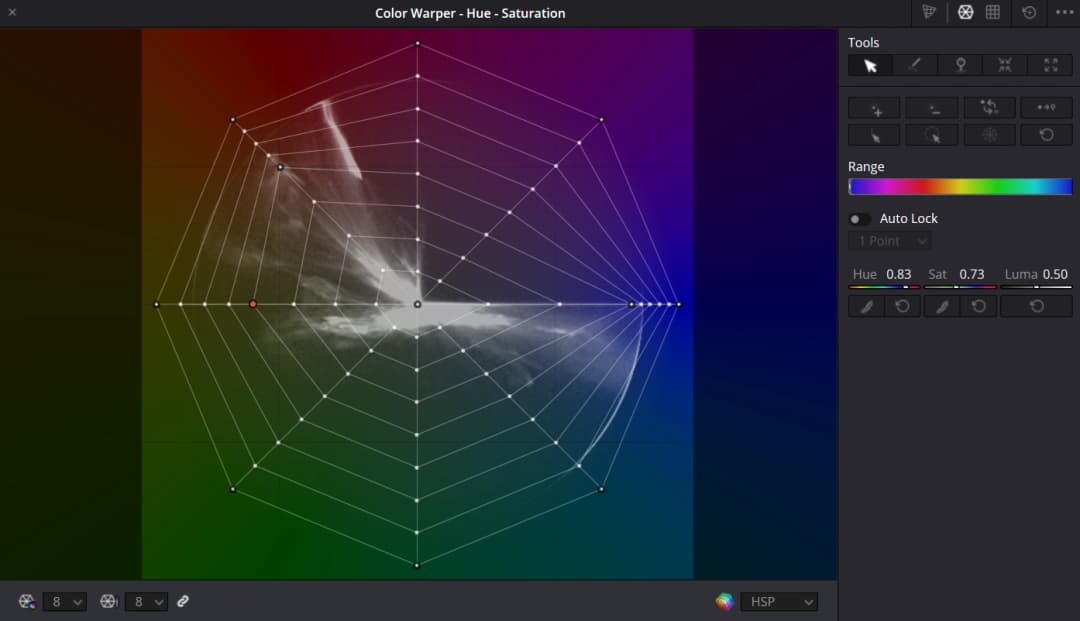
Task: Open the HSP color space dropdown
Action: [x=780, y=601]
